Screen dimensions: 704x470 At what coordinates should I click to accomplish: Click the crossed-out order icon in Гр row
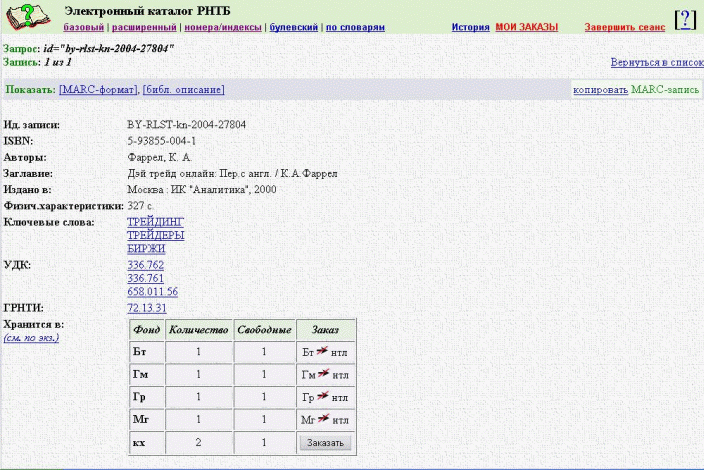tap(323, 397)
